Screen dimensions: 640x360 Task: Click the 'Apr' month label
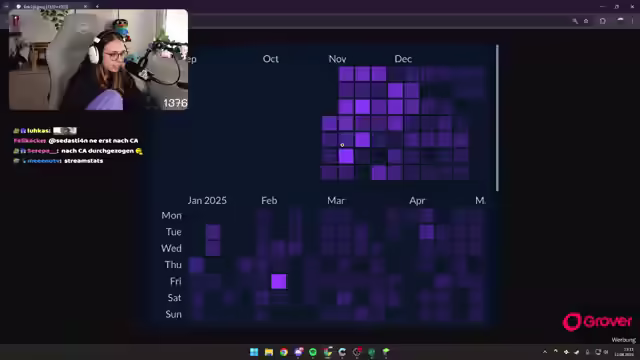(417, 200)
